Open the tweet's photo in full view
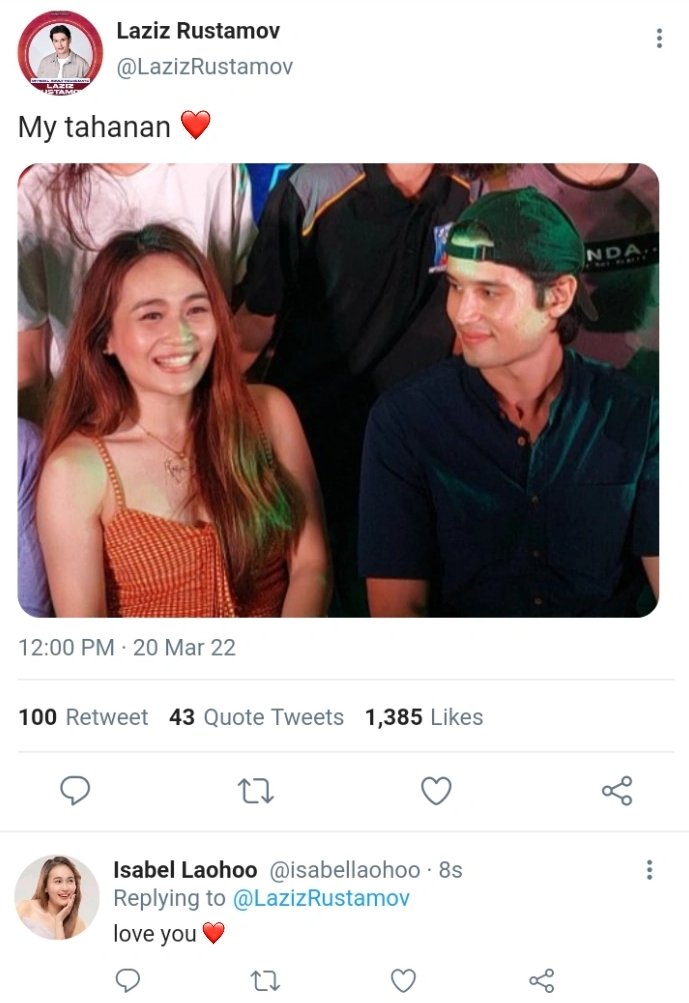The width and height of the screenshot is (689, 1003). 338,390
